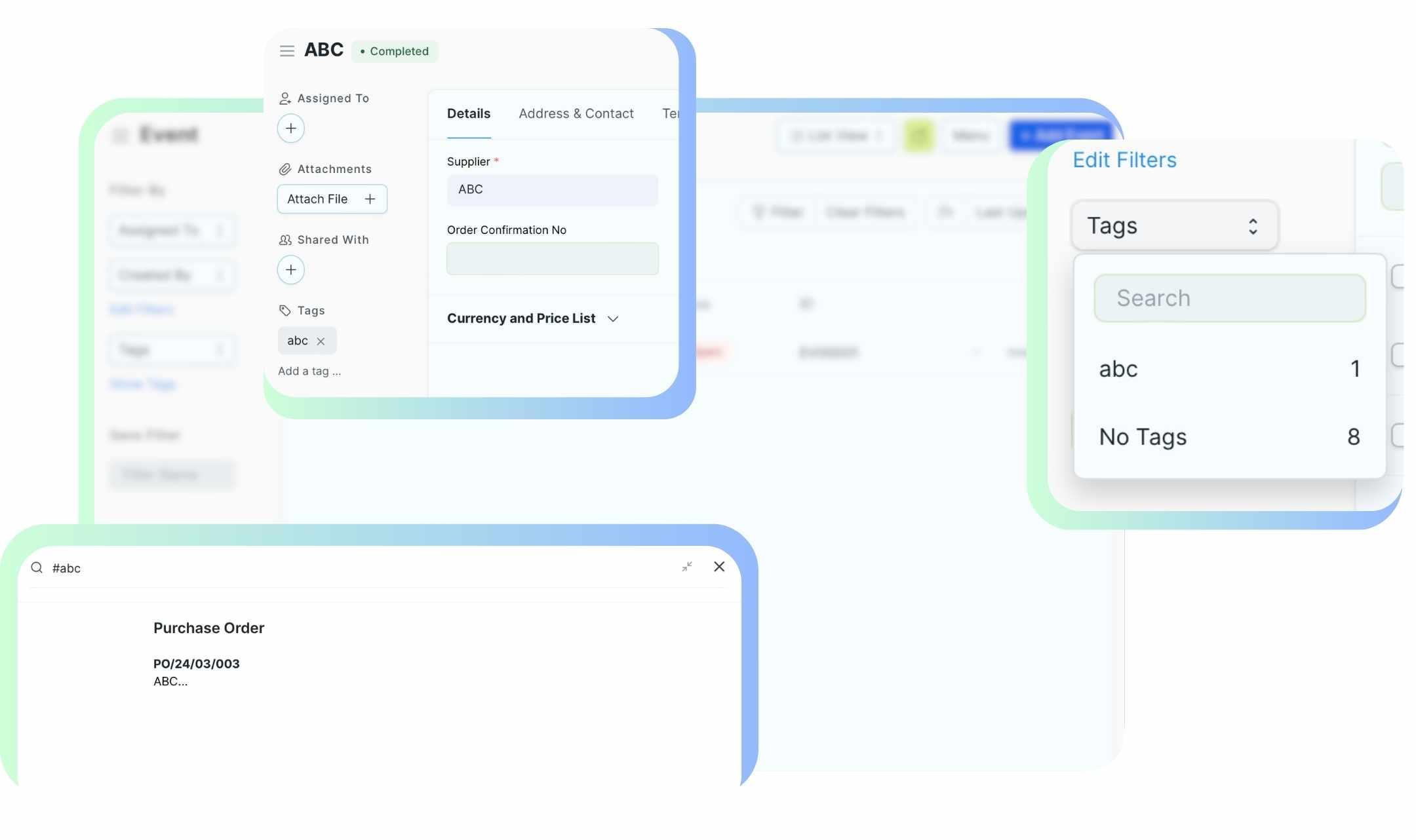Minimize the search dialog with collapse icon

tap(686, 567)
